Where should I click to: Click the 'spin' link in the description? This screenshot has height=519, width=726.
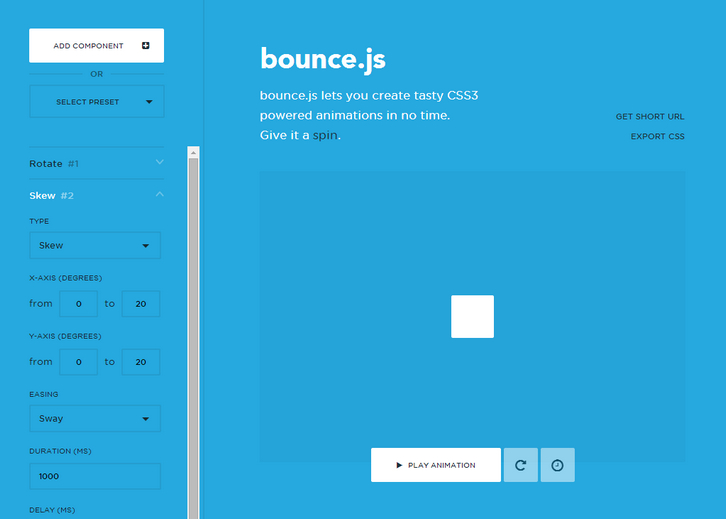325,135
